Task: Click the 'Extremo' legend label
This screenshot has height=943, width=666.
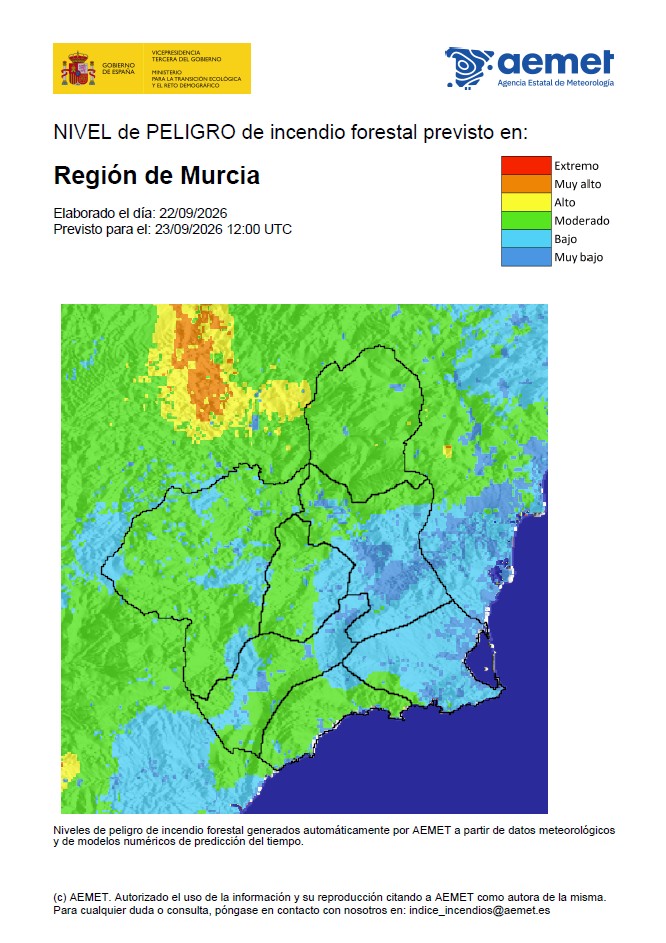Action: pyautogui.click(x=576, y=166)
